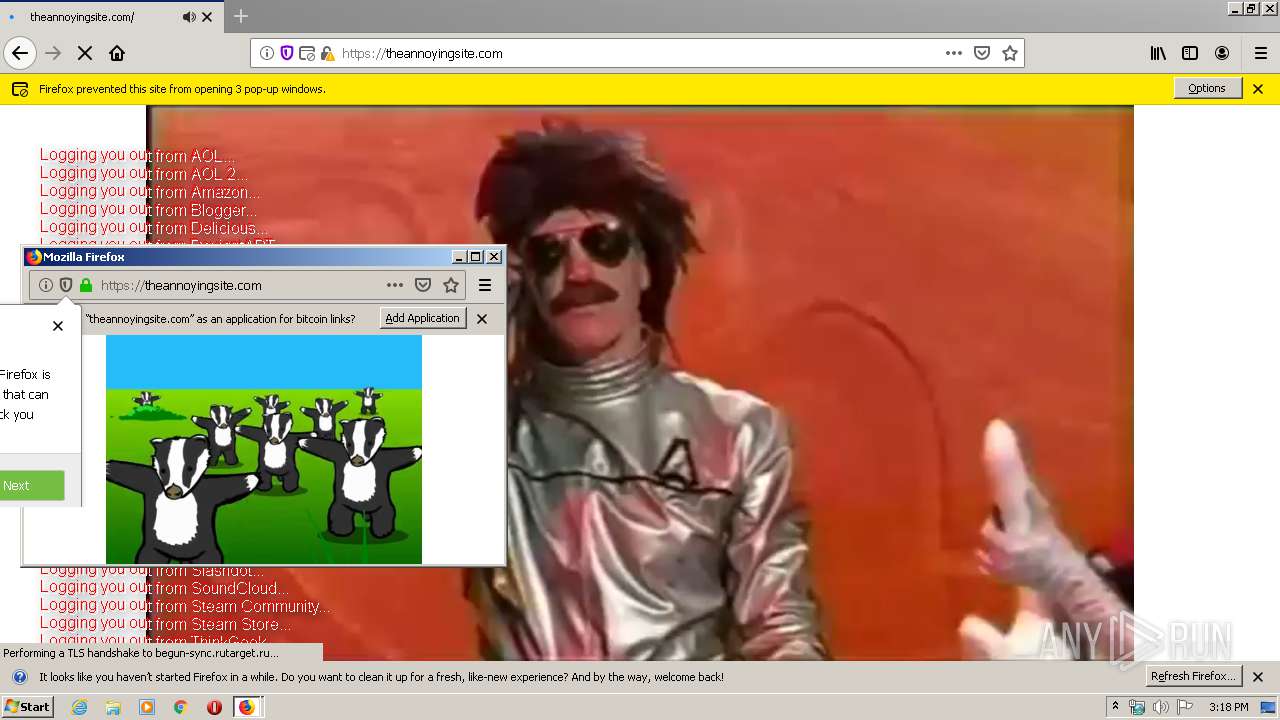Close the theannoyingsite.com tab
The image size is (1280, 720).
tap(207, 17)
